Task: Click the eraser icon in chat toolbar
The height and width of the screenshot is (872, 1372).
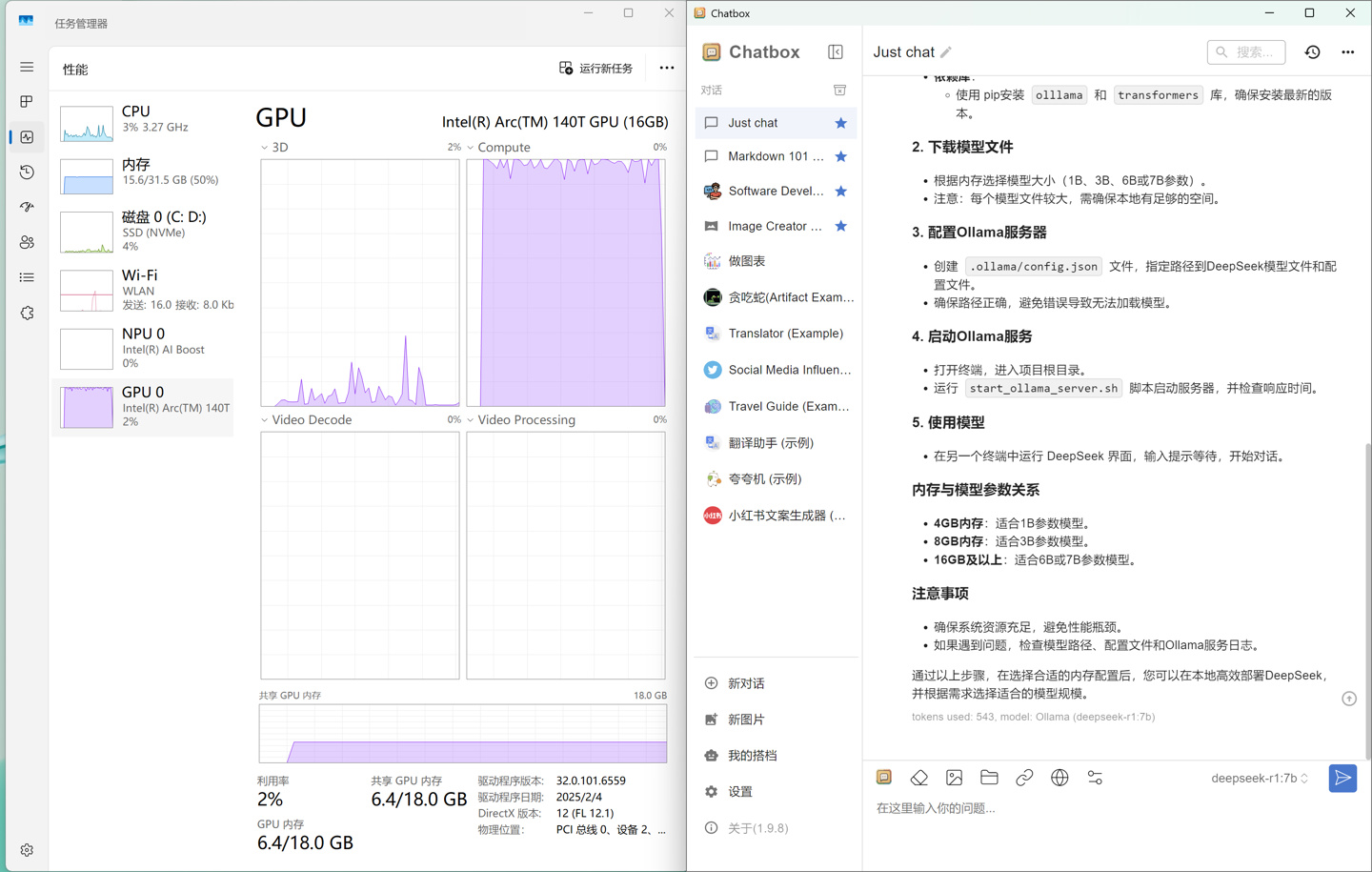Action: [x=918, y=778]
